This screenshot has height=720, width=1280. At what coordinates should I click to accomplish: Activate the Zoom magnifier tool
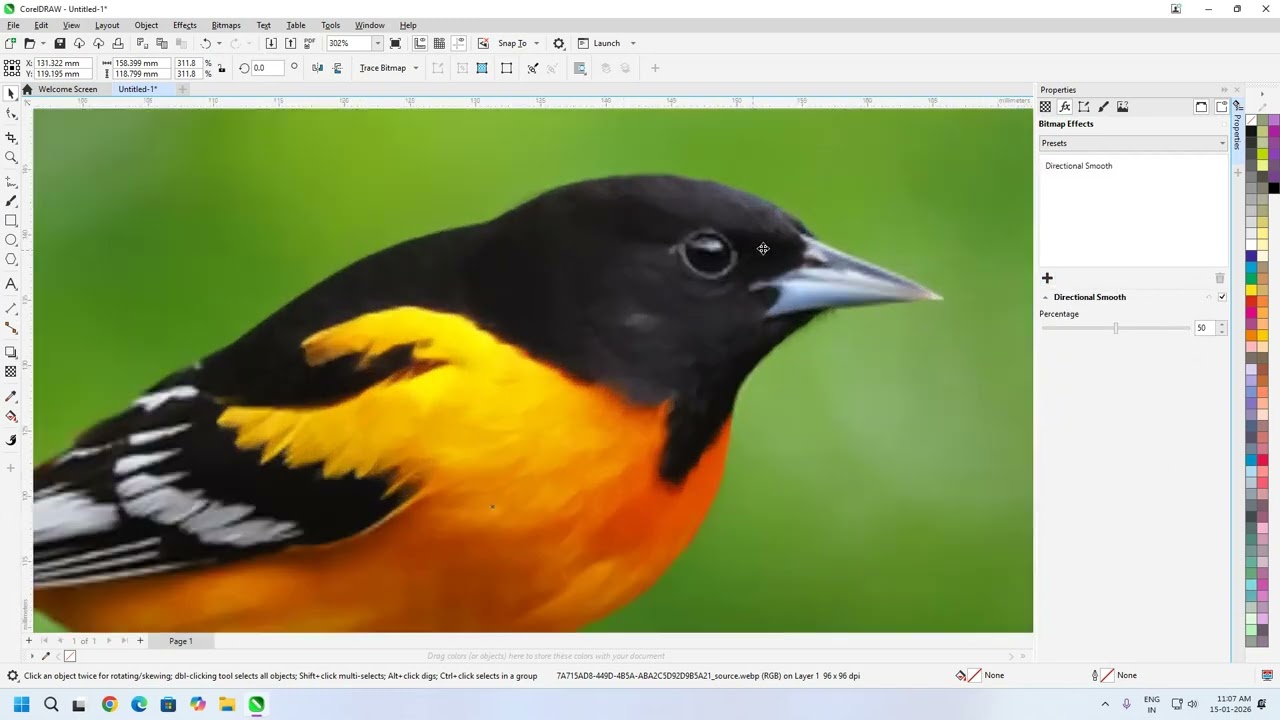11,157
